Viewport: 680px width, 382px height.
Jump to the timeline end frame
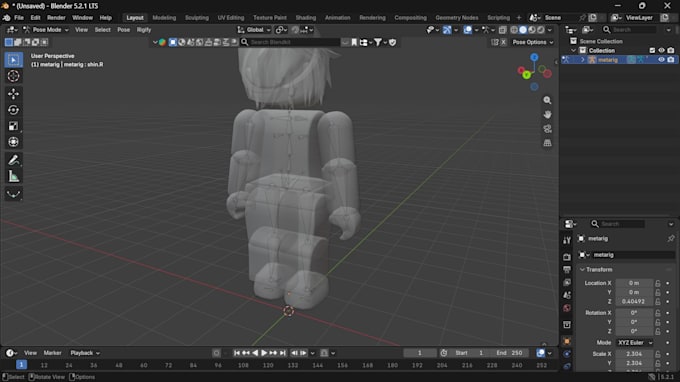point(283,353)
